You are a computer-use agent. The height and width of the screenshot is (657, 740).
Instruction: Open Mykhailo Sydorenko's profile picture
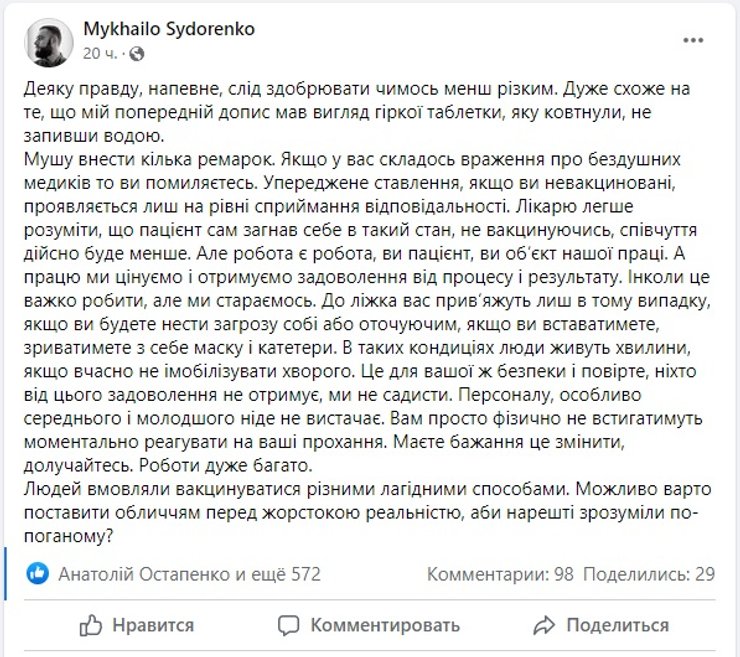[x=43, y=40]
